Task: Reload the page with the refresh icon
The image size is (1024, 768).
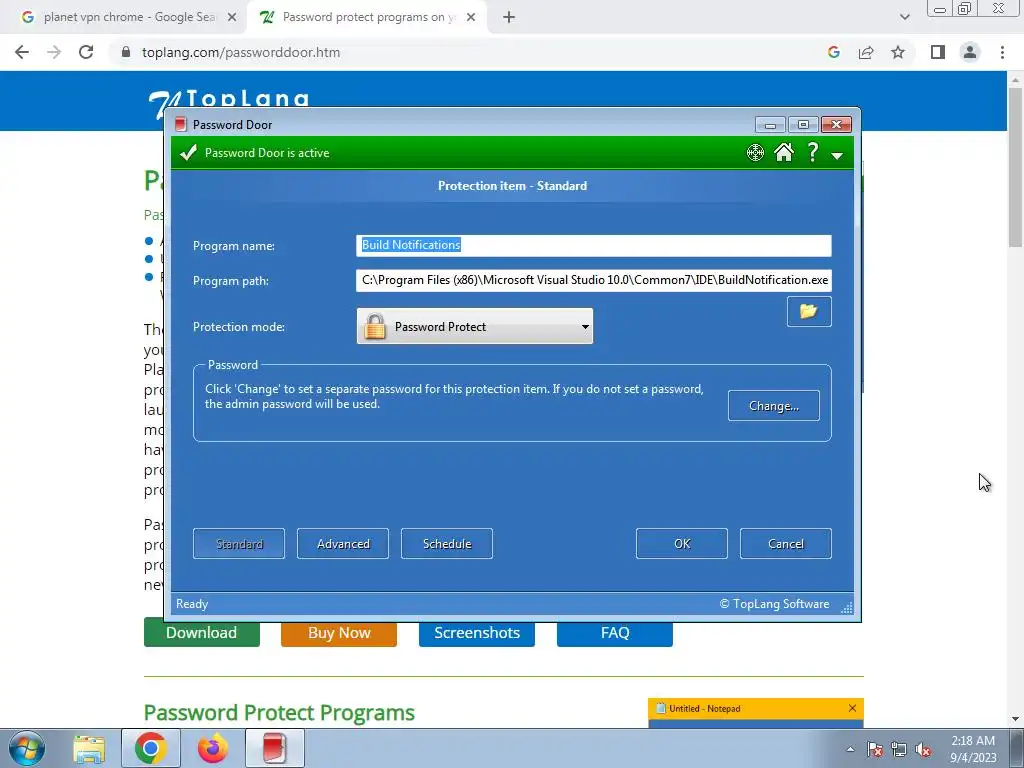Action: (x=86, y=52)
